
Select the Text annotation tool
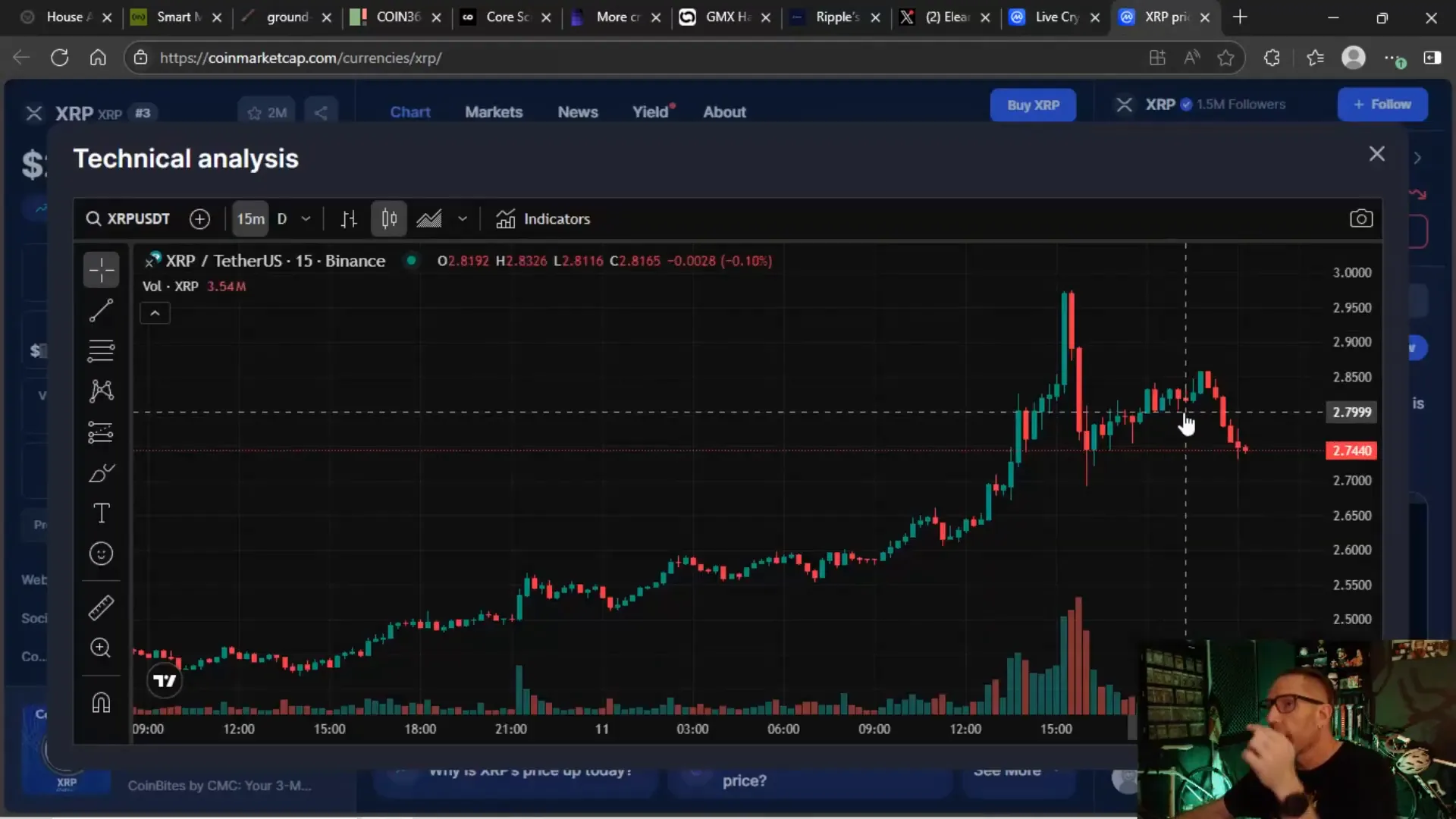[x=101, y=513]
